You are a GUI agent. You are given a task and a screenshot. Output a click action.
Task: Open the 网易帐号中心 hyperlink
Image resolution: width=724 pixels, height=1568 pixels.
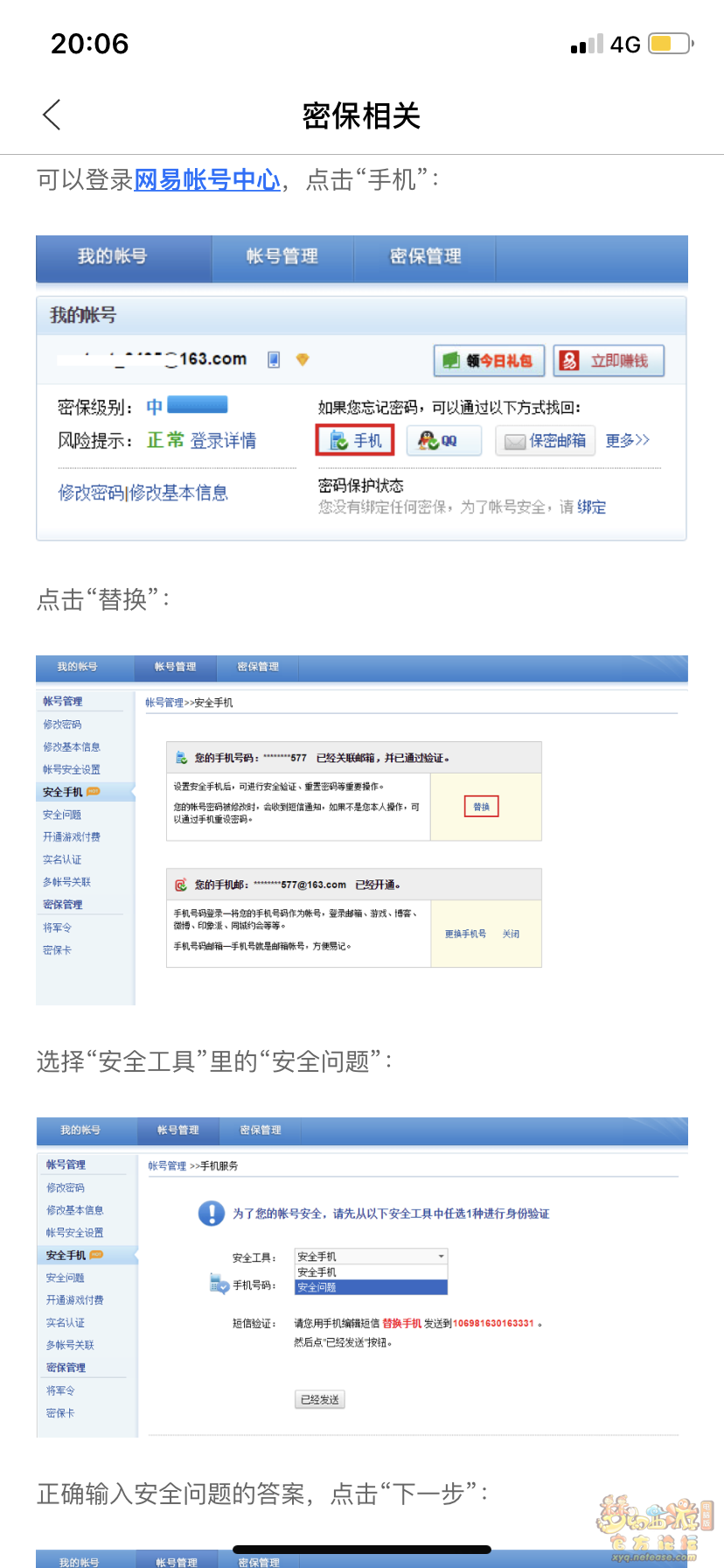point(207,180)
